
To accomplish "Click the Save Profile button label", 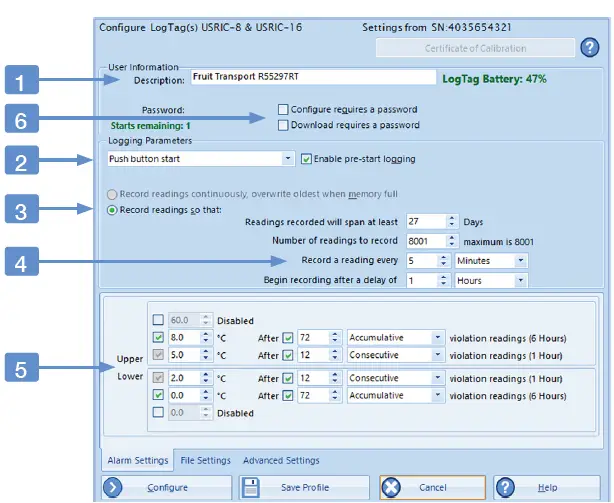I will 305,487.
